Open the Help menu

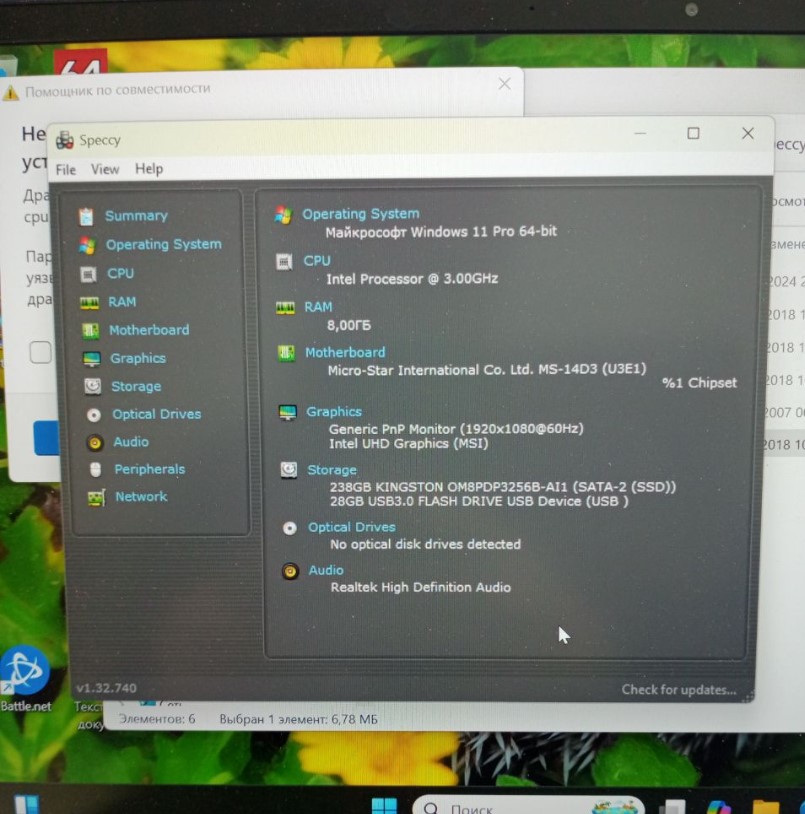click(x=149, y=169)
